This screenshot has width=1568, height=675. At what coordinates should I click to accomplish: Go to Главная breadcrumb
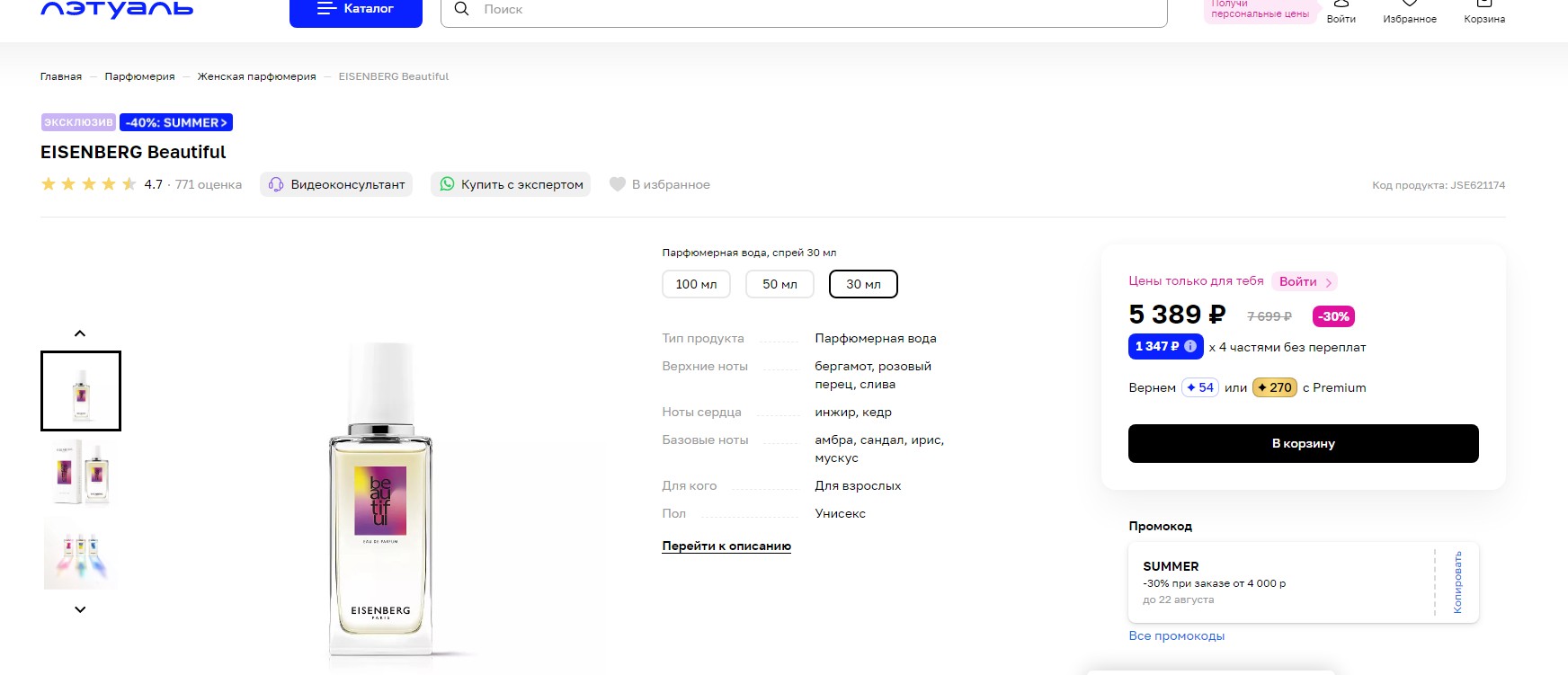[x=61, y=76]
